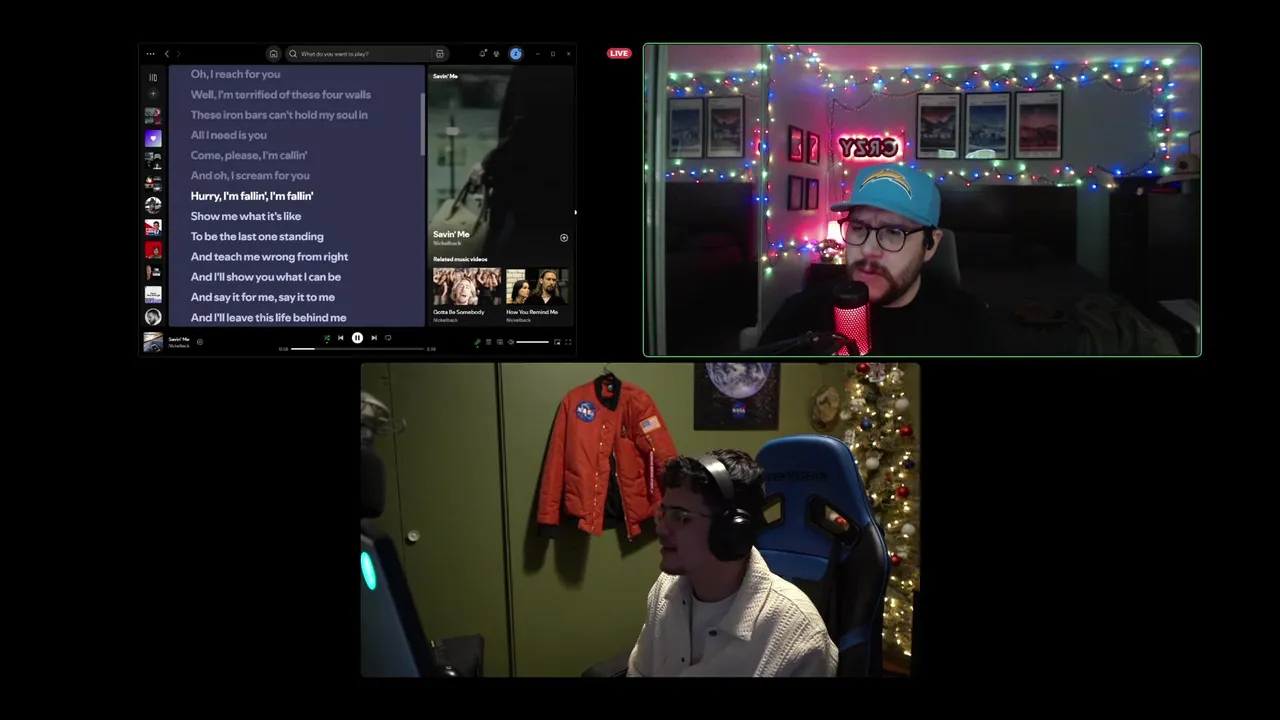This screenshot has width=1280, height=720.
Task: Mute with the volume speaker icon
Action: coord(511,342)
